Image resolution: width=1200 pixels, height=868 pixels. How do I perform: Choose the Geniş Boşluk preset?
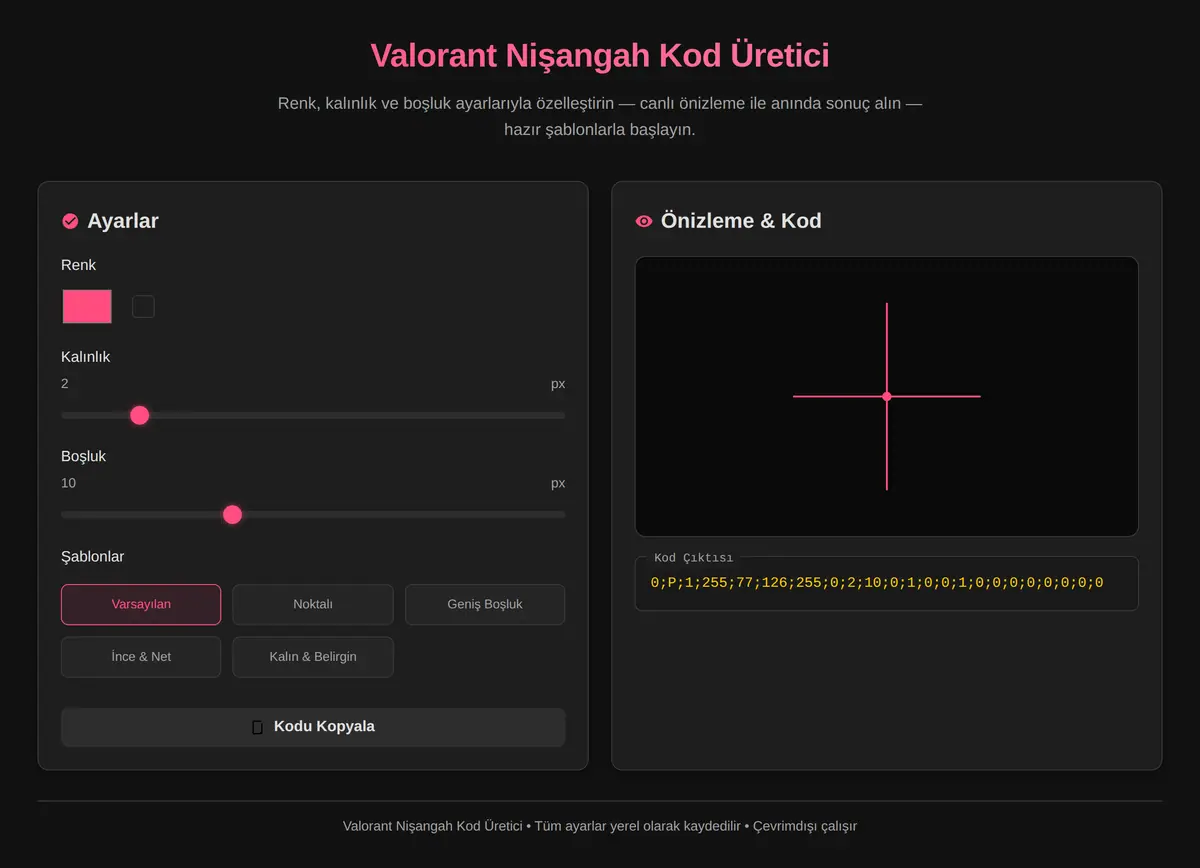[x=485, y=604]
